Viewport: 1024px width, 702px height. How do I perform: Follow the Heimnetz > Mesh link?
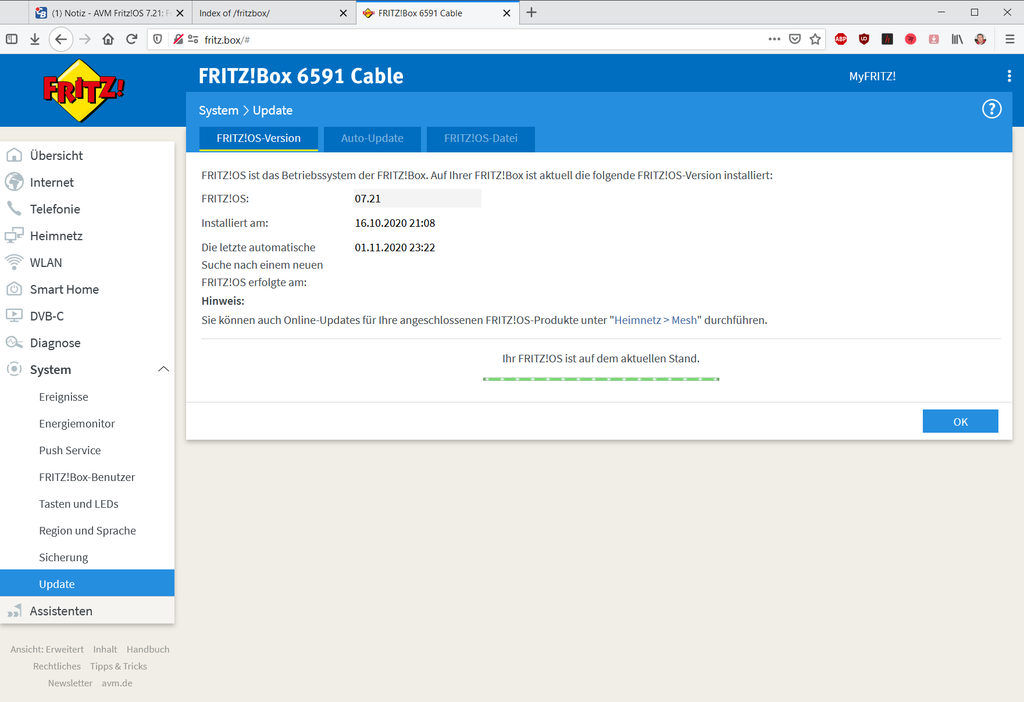click(656, 320)
